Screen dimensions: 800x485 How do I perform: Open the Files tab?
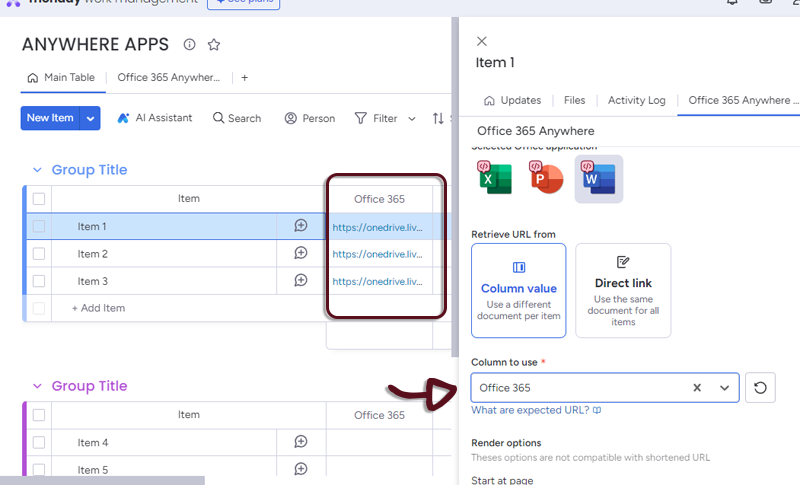coord(574,100)
